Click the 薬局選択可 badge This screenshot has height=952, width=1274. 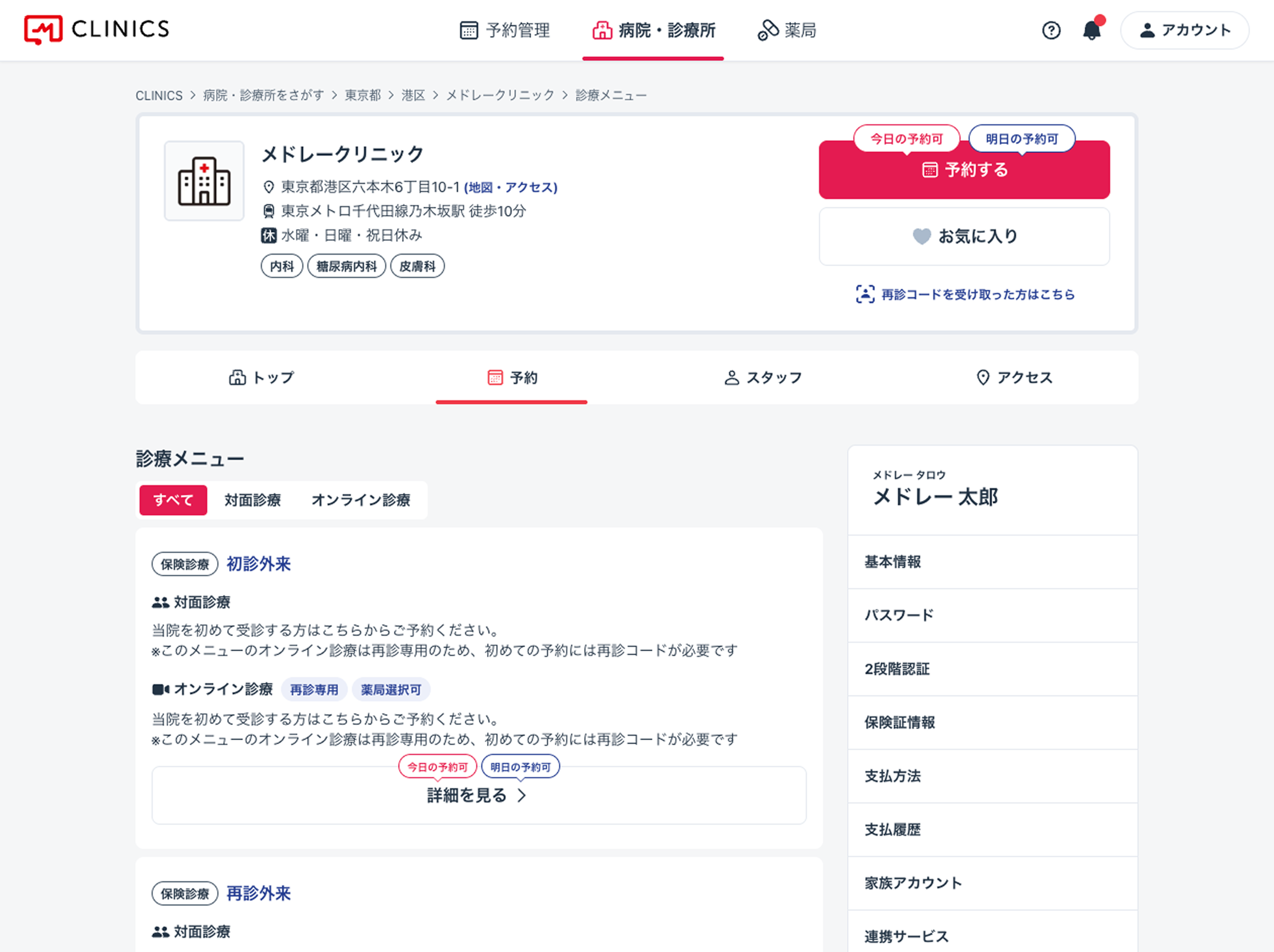(x=391, y=690)
